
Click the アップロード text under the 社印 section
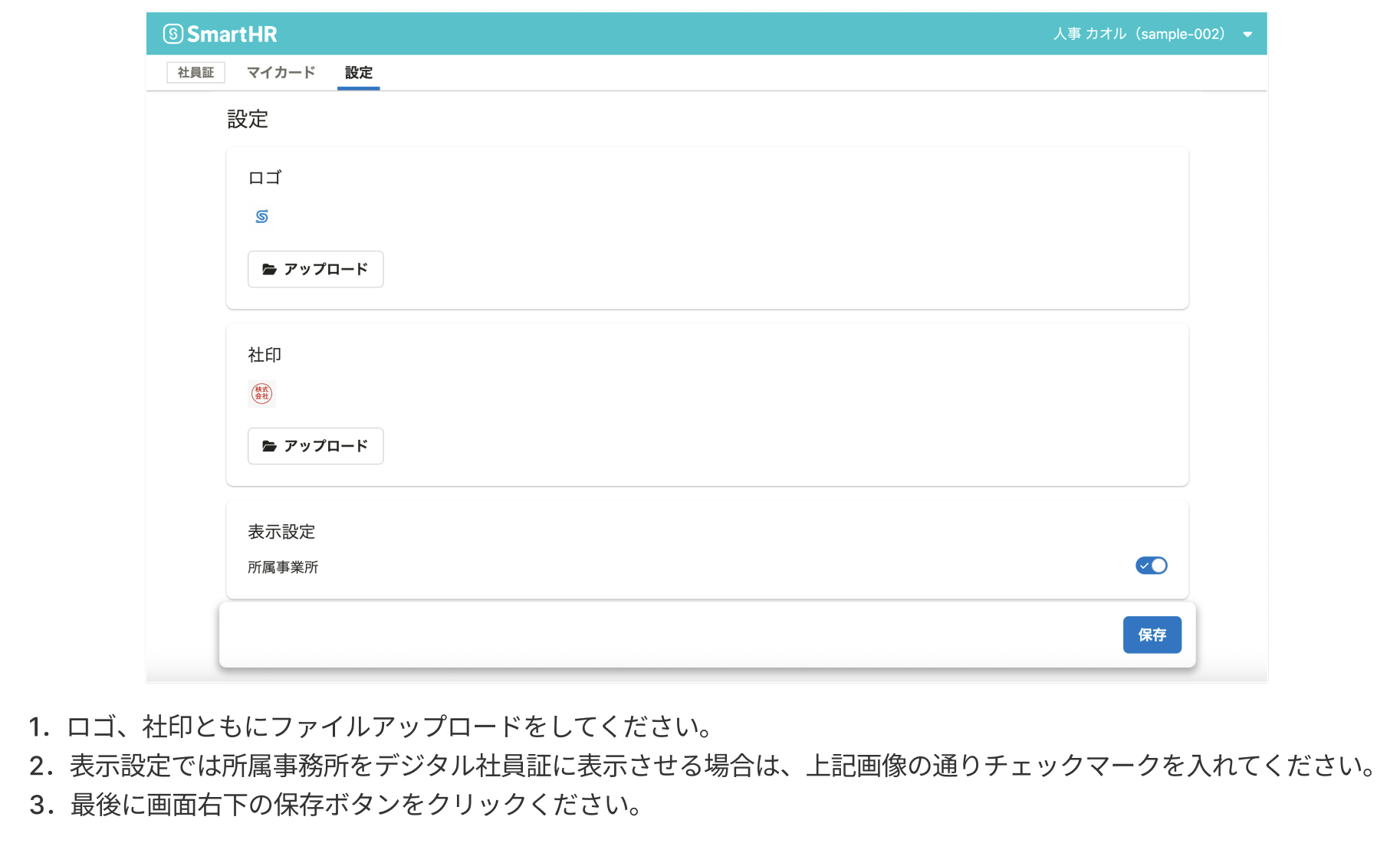point(326,446)
